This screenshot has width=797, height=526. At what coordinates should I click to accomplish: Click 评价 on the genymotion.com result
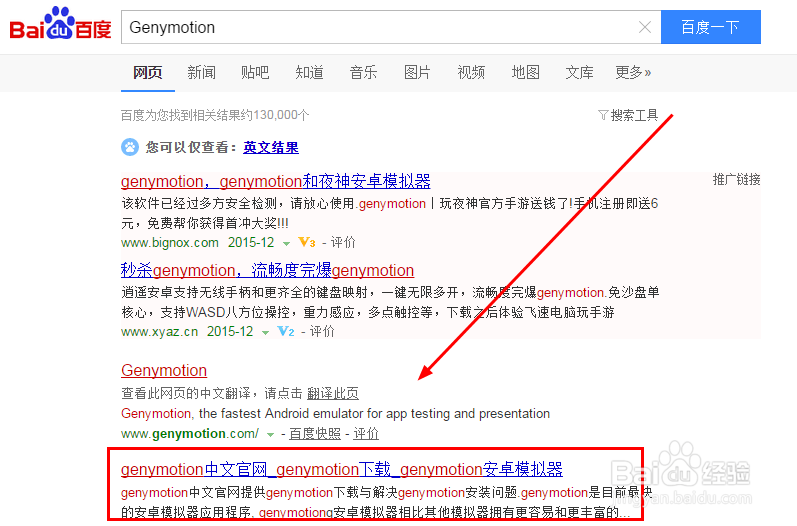tap(366, 434)
